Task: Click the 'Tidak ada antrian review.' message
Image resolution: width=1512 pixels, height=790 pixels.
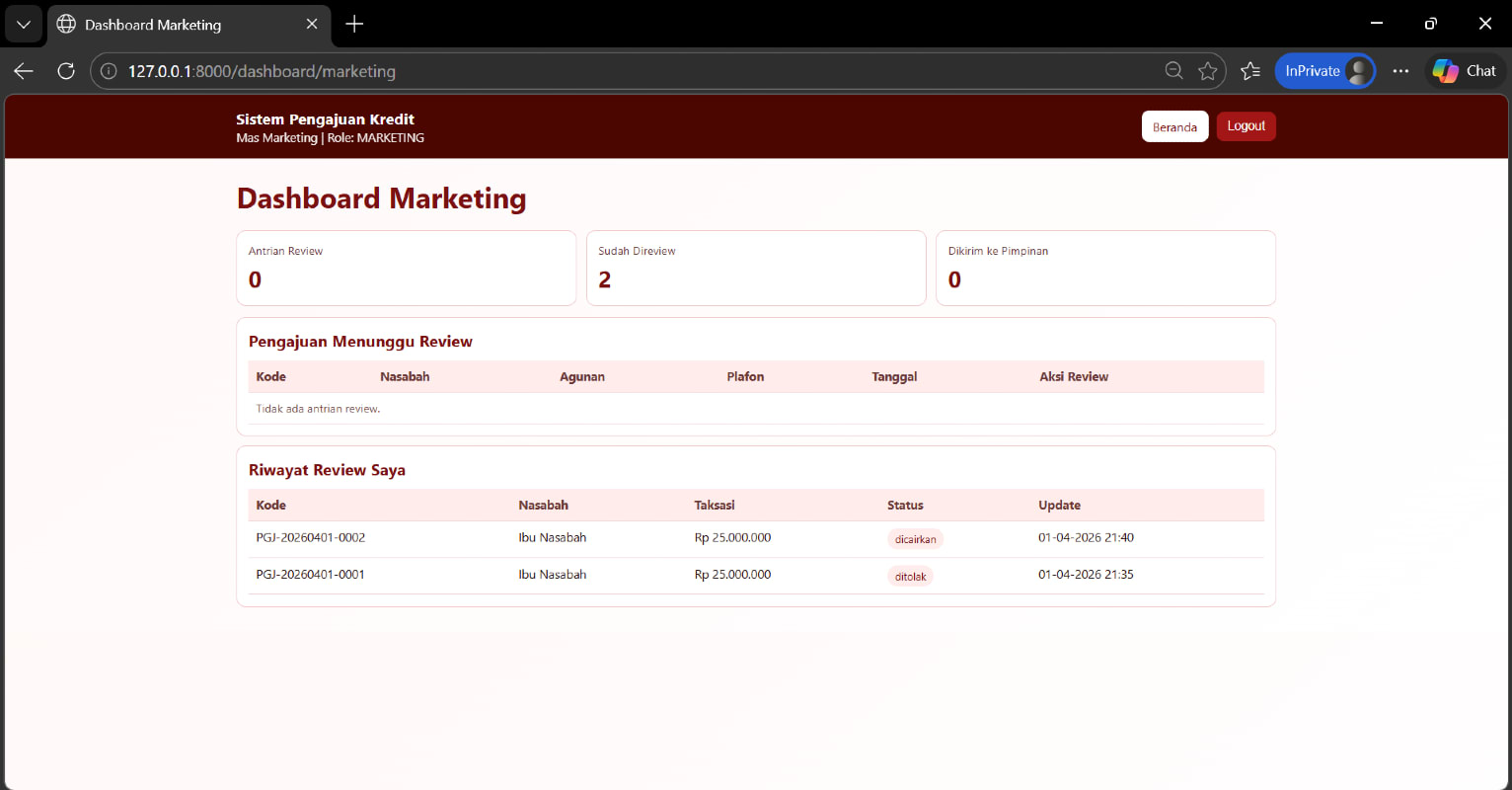Action: tap(318, 409)
